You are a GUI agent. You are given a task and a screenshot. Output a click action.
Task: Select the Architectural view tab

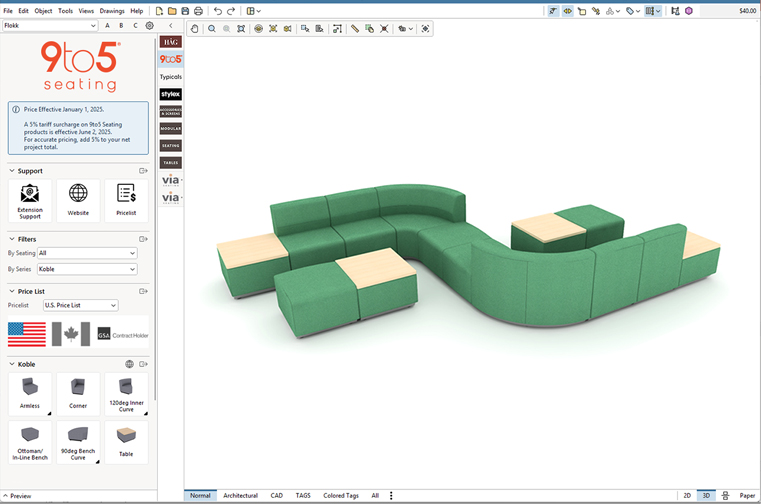tap(240, 495)
